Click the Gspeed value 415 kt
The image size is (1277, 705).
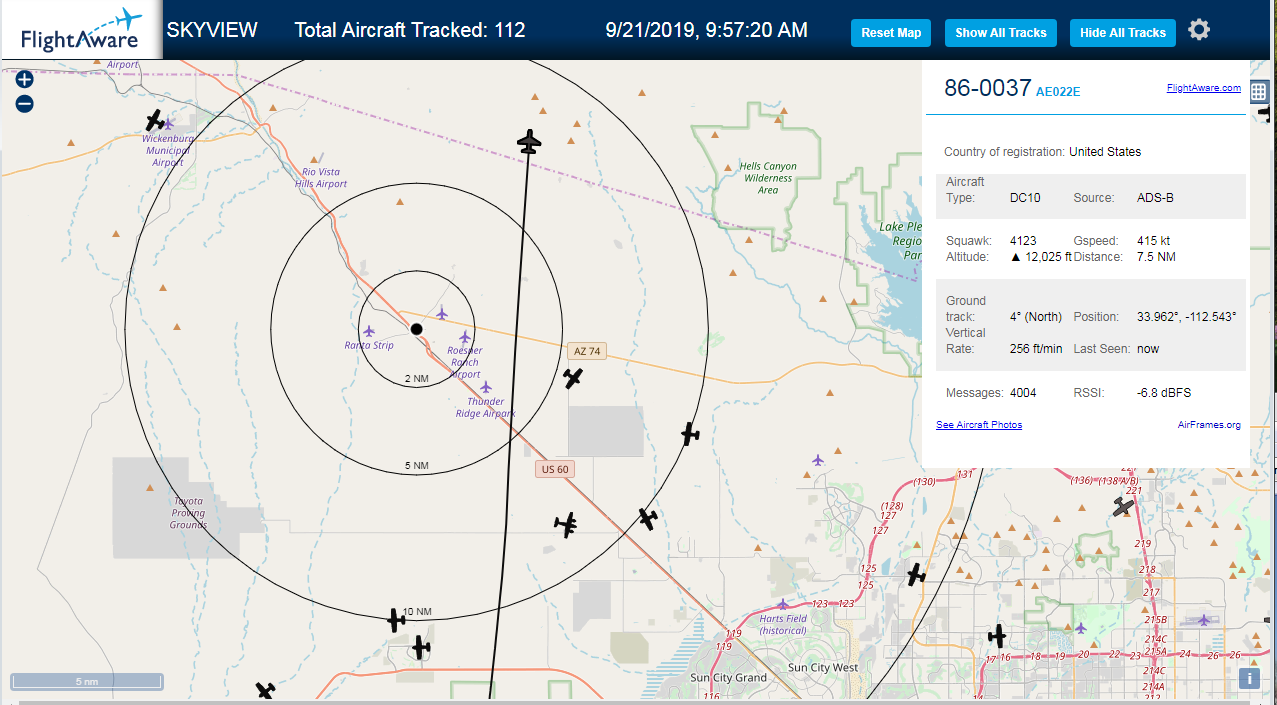(x=1154, y=241)
